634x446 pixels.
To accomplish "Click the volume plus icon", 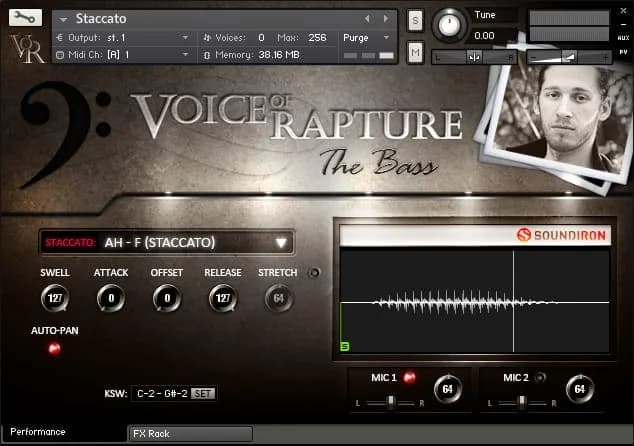I will 605,58.
